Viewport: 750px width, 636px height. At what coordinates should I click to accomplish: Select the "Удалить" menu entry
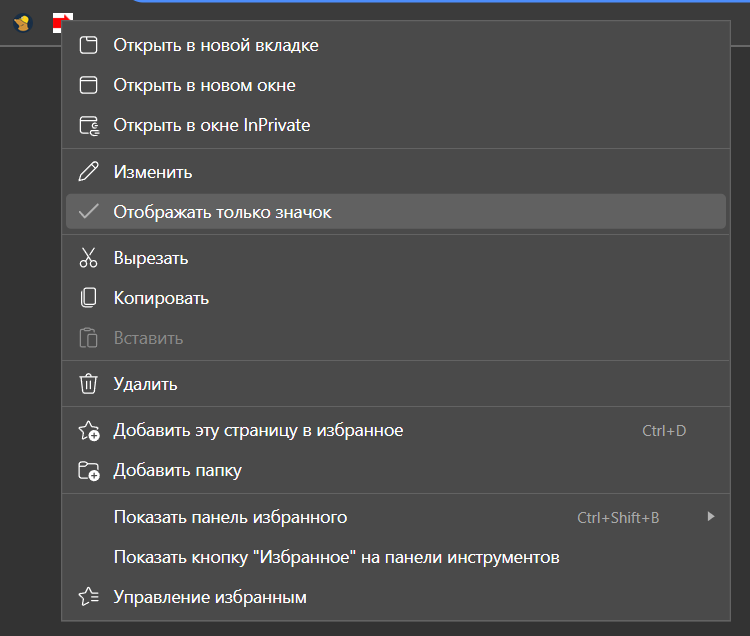click(145, 383)
